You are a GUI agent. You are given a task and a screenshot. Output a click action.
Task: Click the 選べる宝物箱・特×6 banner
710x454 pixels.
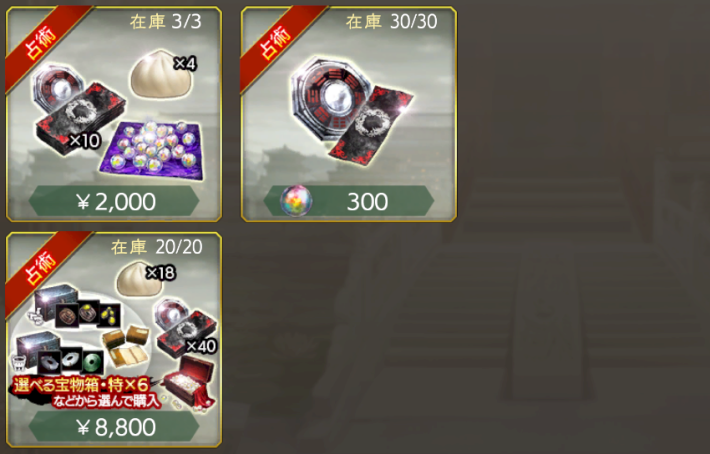point(85,392)
